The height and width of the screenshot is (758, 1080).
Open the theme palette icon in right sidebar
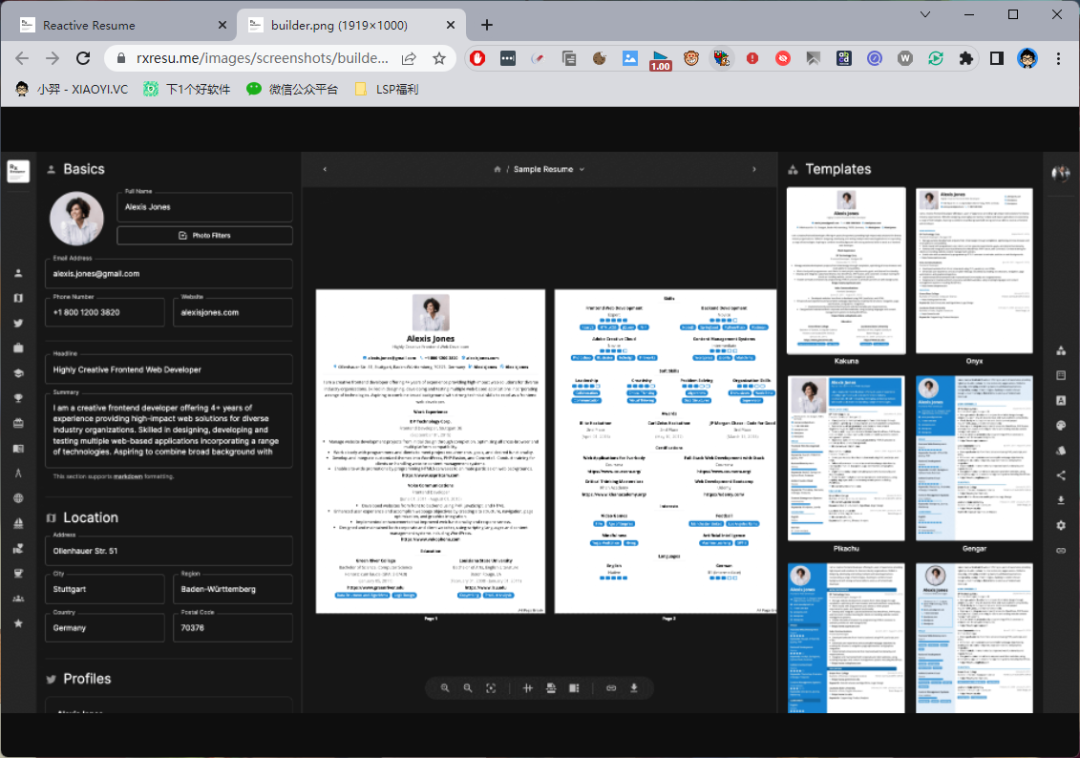point(1061,425)
